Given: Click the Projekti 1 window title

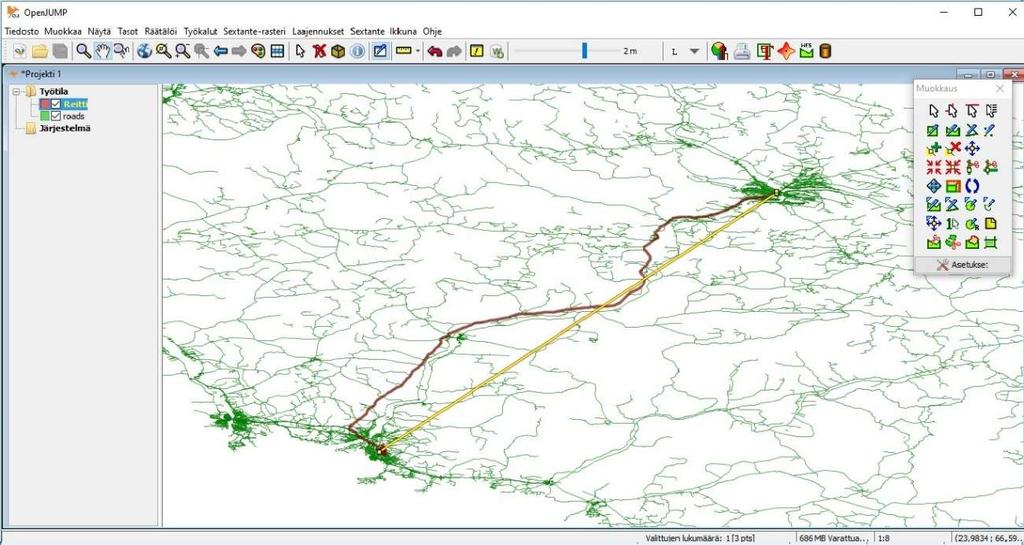Looking at the screenshot, I should click(40, 74).
